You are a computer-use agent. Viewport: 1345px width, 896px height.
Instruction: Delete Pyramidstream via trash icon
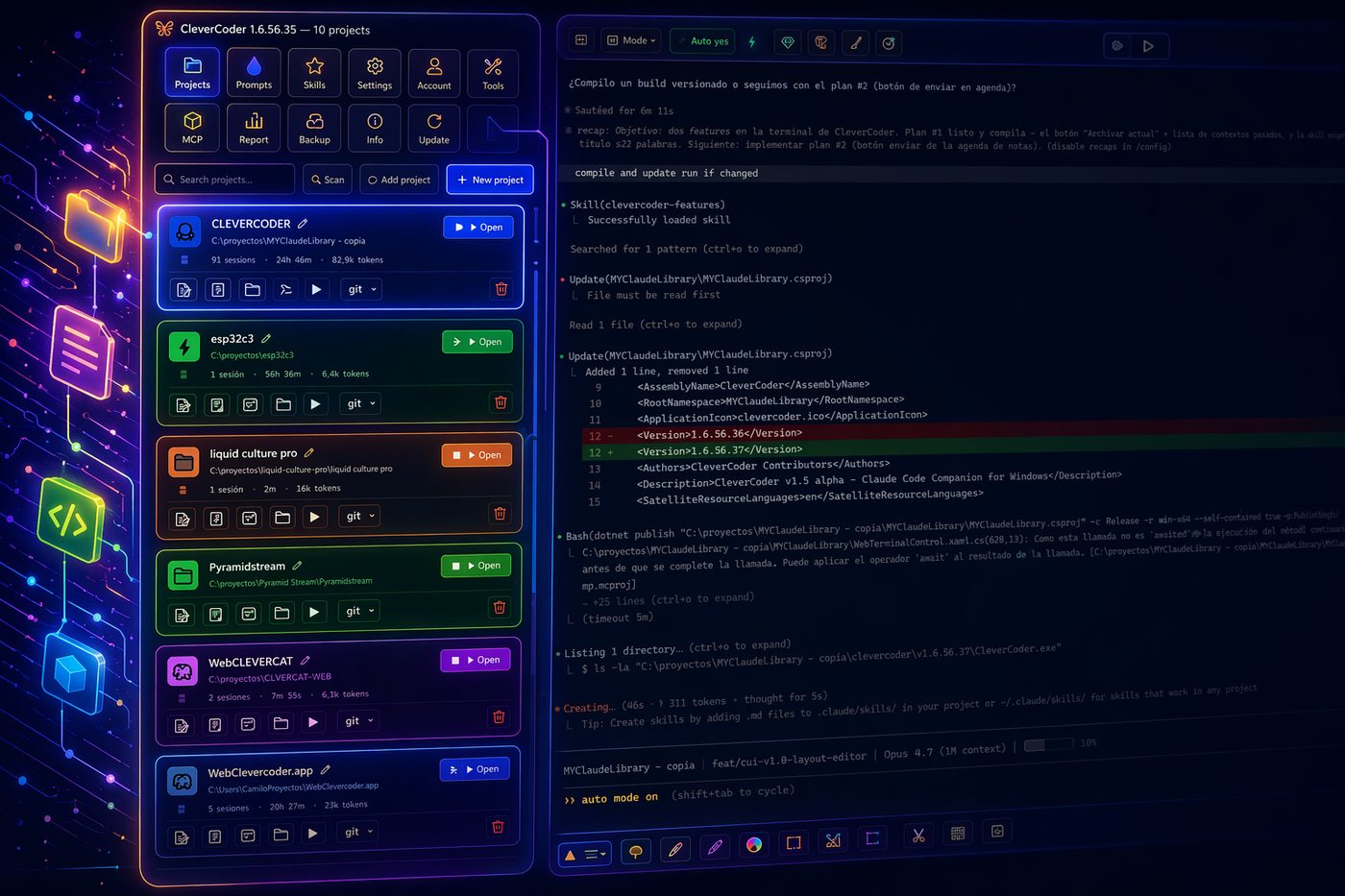pyautogui.click(x=499, y=607)
